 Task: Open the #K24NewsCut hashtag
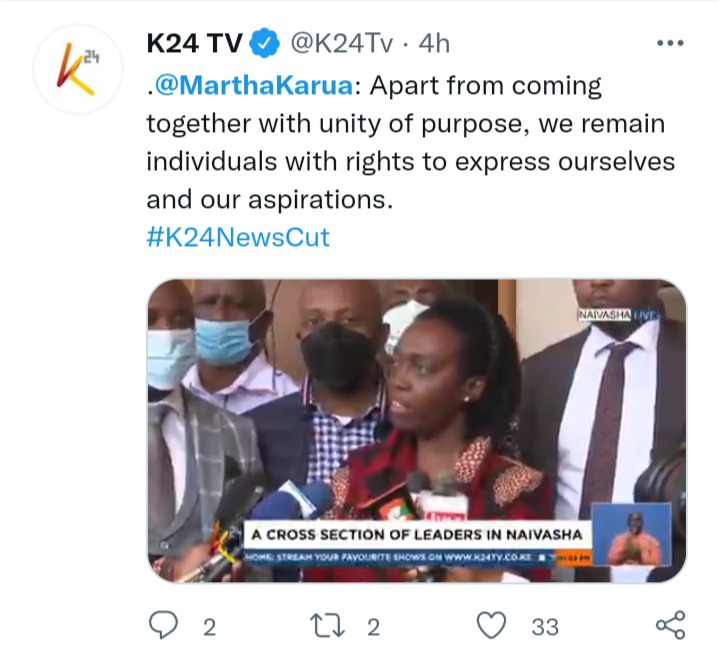click(x=238, y=237)
